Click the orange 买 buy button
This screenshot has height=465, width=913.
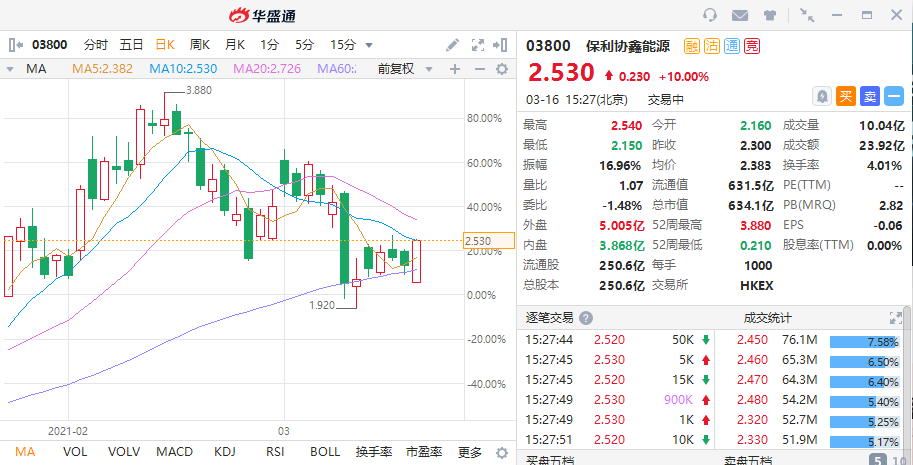(x=845, y=96)
